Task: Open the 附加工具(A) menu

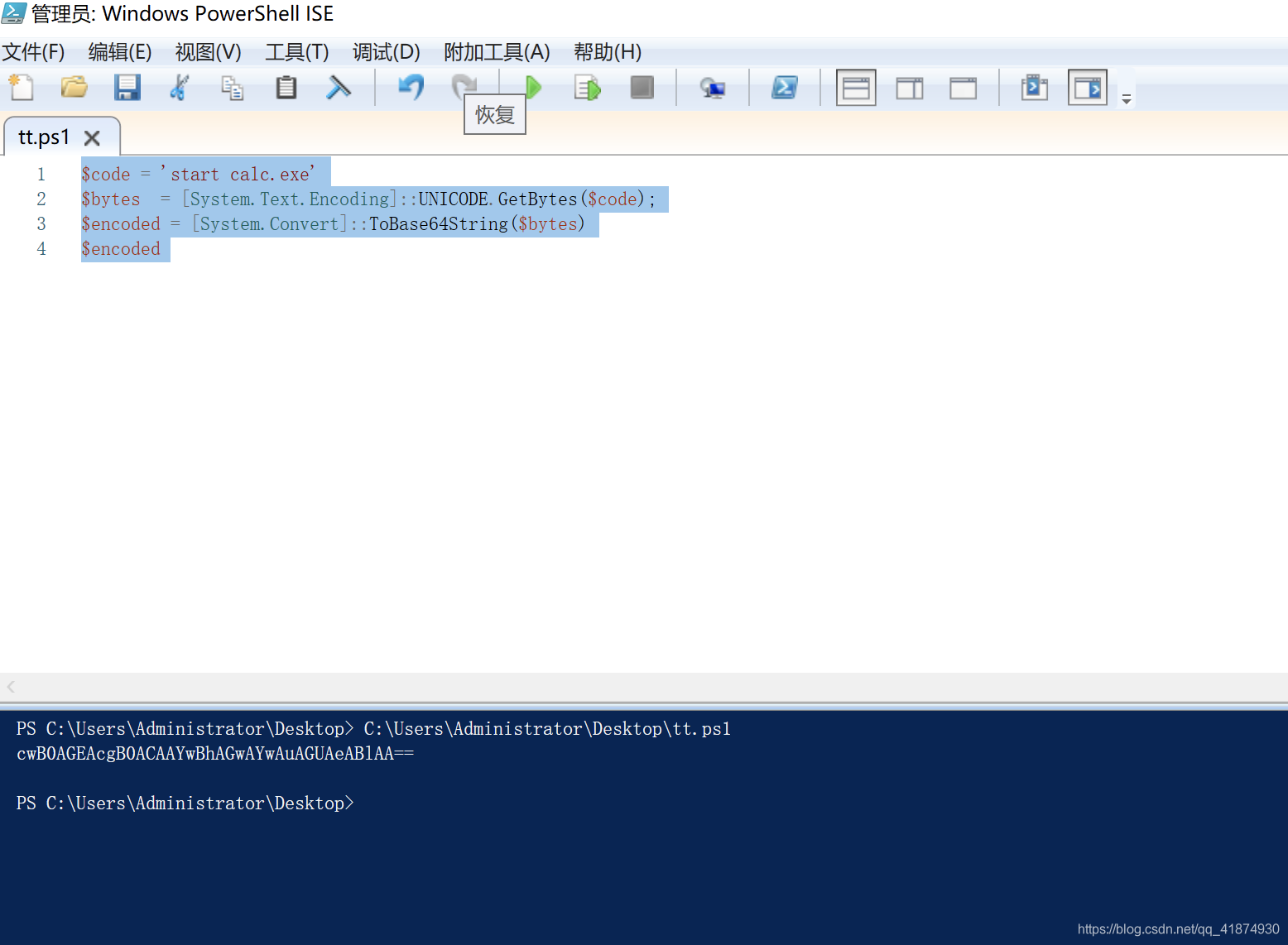Action: pos(497,52)
